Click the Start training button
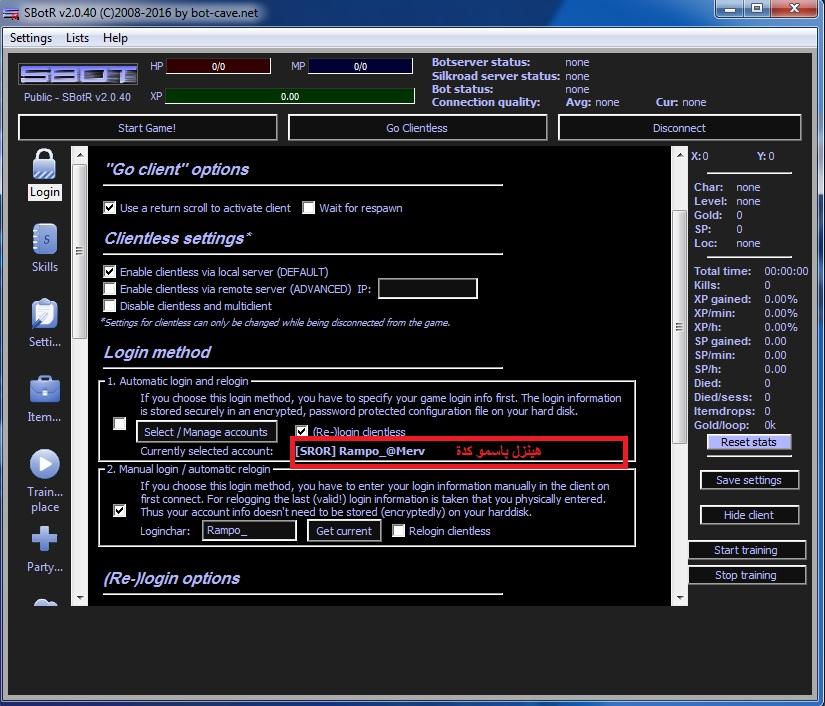 pyautogui.click(x=747, y=550)
